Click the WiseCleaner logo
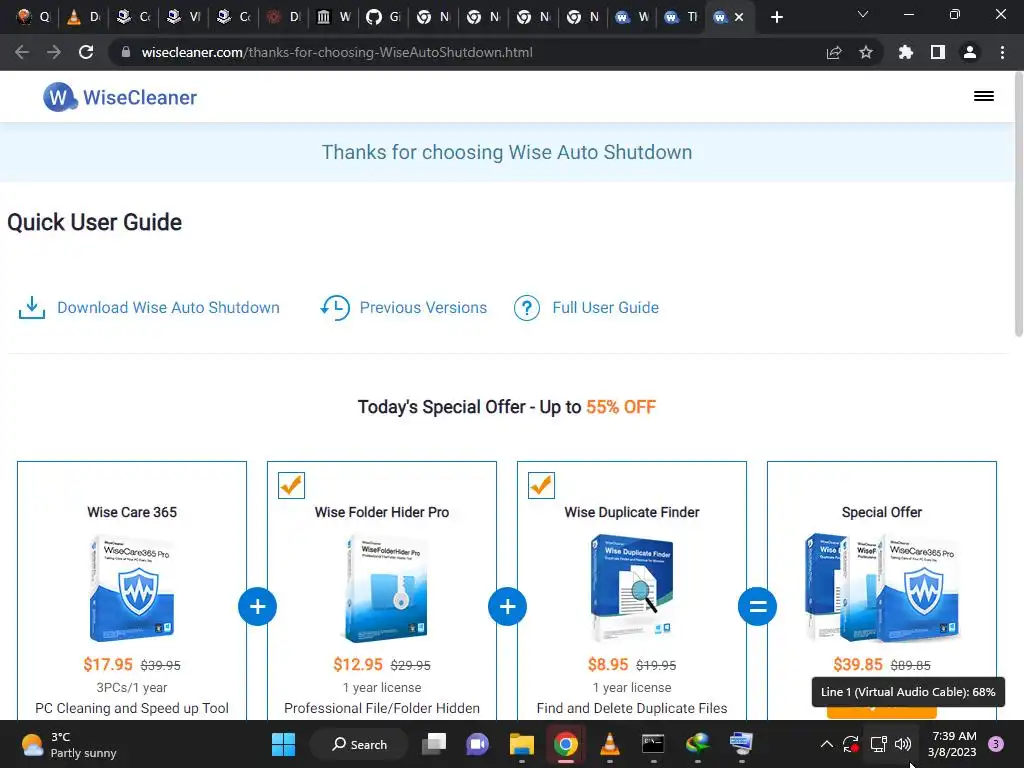Image resolution: width=1024 pixels, height=768 pixels. click(120, 97)
